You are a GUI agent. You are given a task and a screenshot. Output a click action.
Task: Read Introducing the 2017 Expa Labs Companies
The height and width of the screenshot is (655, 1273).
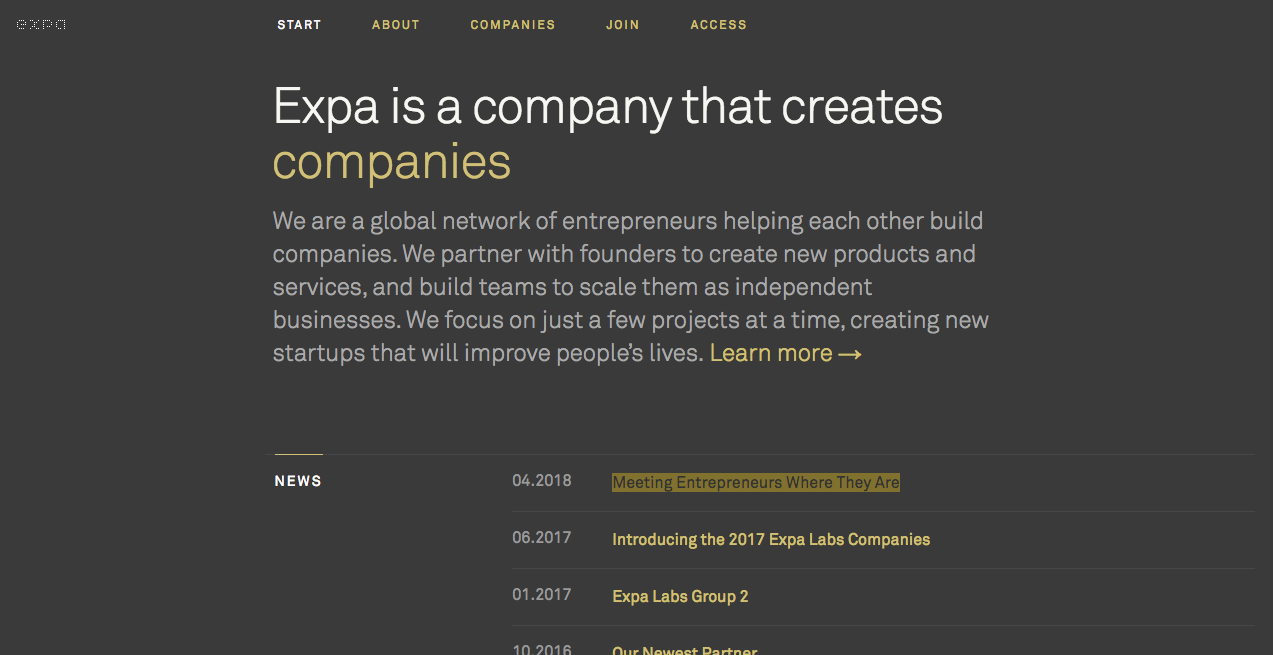(x=771, y=540)
